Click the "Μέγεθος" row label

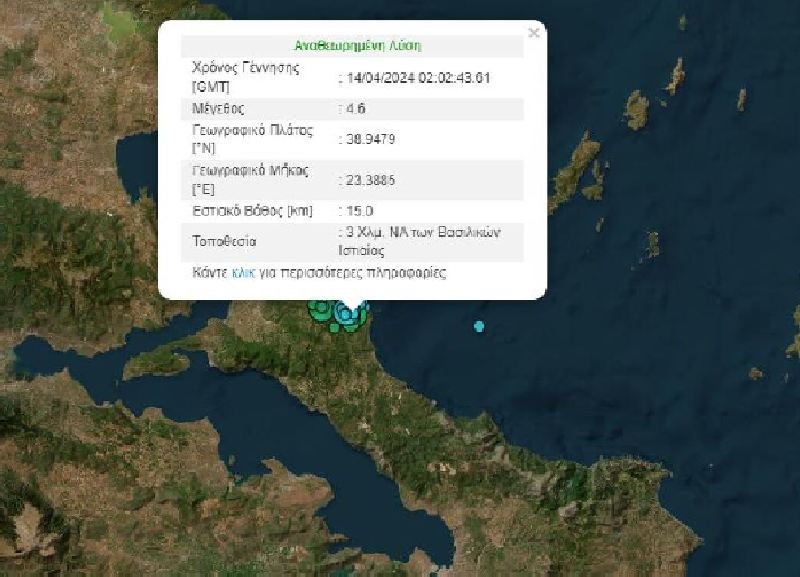click(x=217, y=108)
